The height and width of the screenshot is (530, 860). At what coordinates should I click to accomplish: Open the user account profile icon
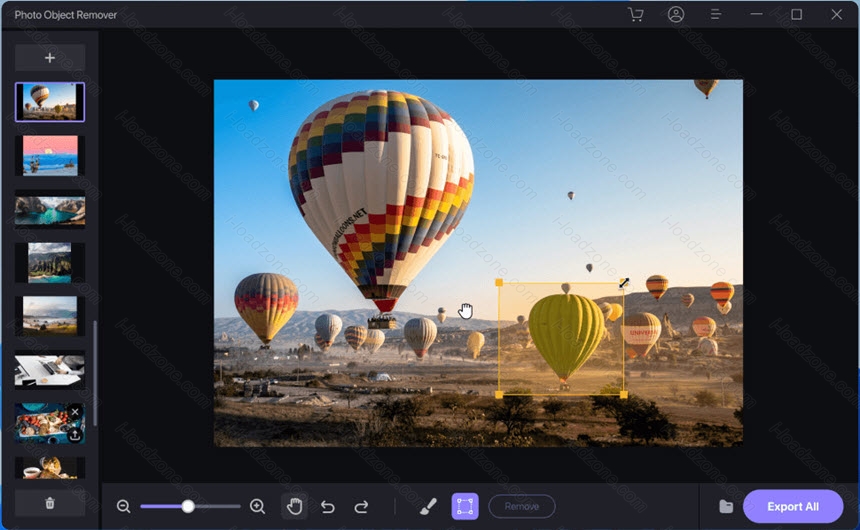[676, 14]
